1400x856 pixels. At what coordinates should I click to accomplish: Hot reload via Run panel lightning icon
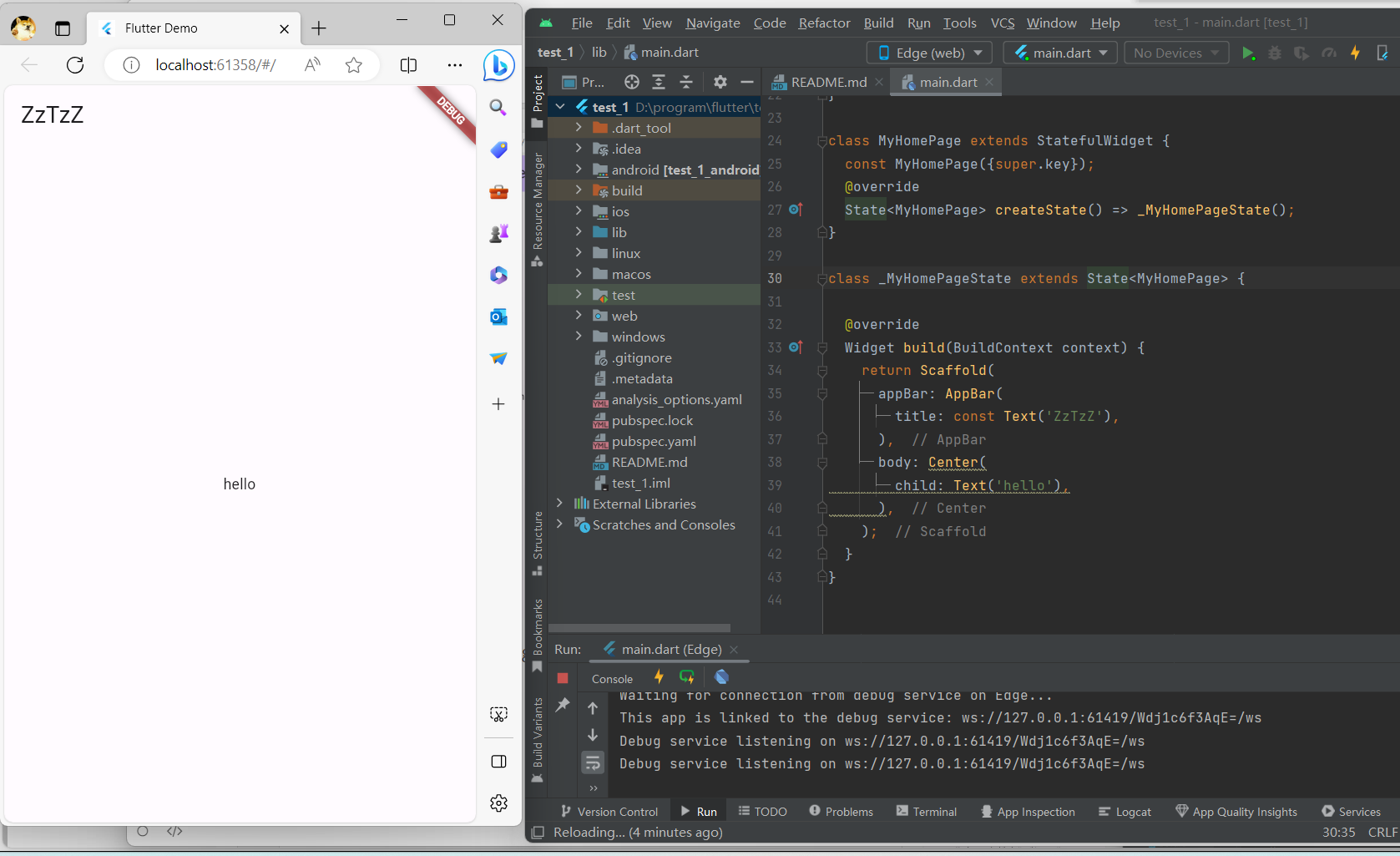click(659, 677)
